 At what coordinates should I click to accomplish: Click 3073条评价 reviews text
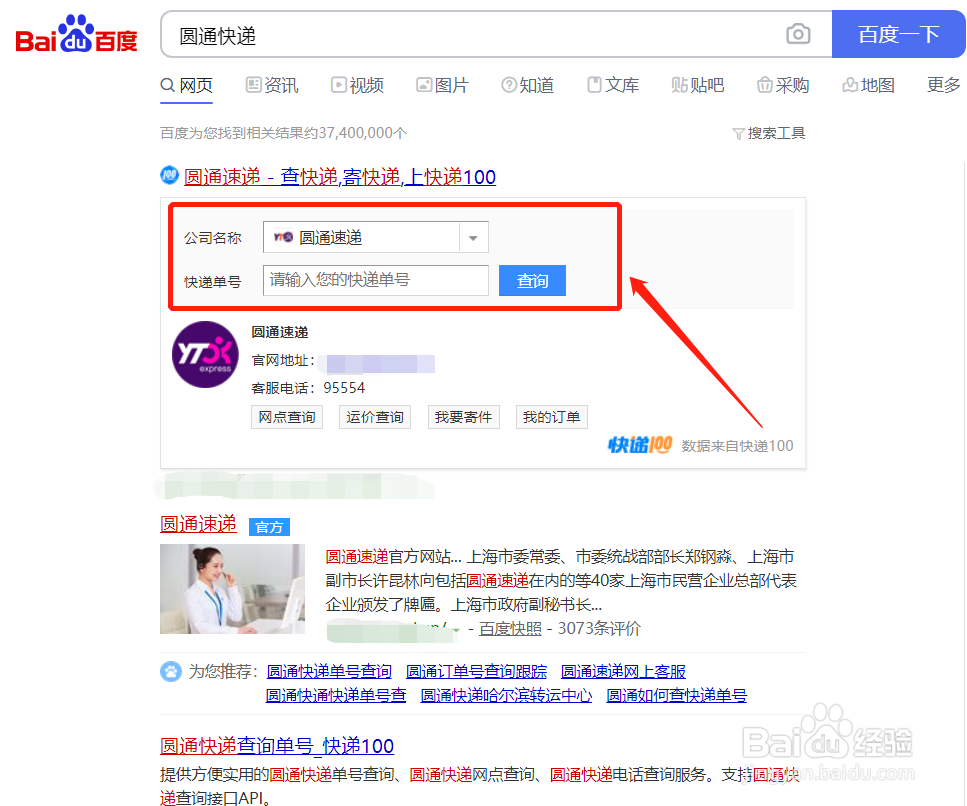(x=599, y=629)
